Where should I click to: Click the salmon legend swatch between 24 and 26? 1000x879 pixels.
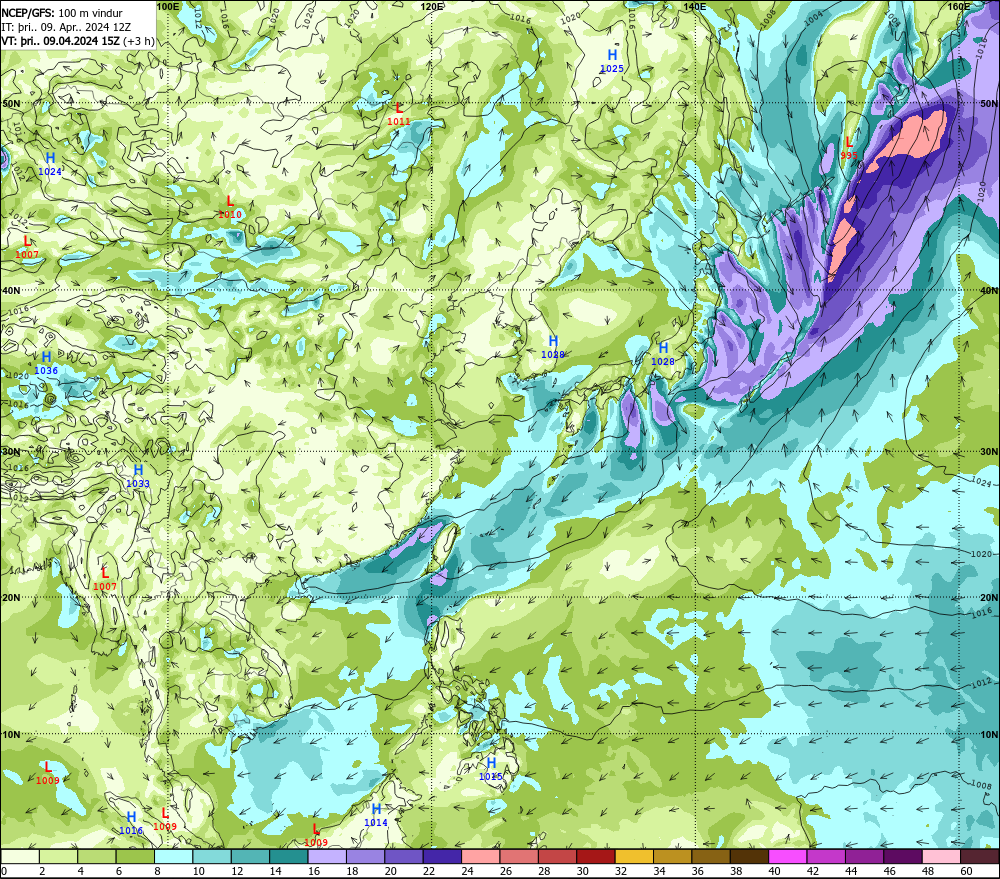pyautogui.click(x=480, y=856)
